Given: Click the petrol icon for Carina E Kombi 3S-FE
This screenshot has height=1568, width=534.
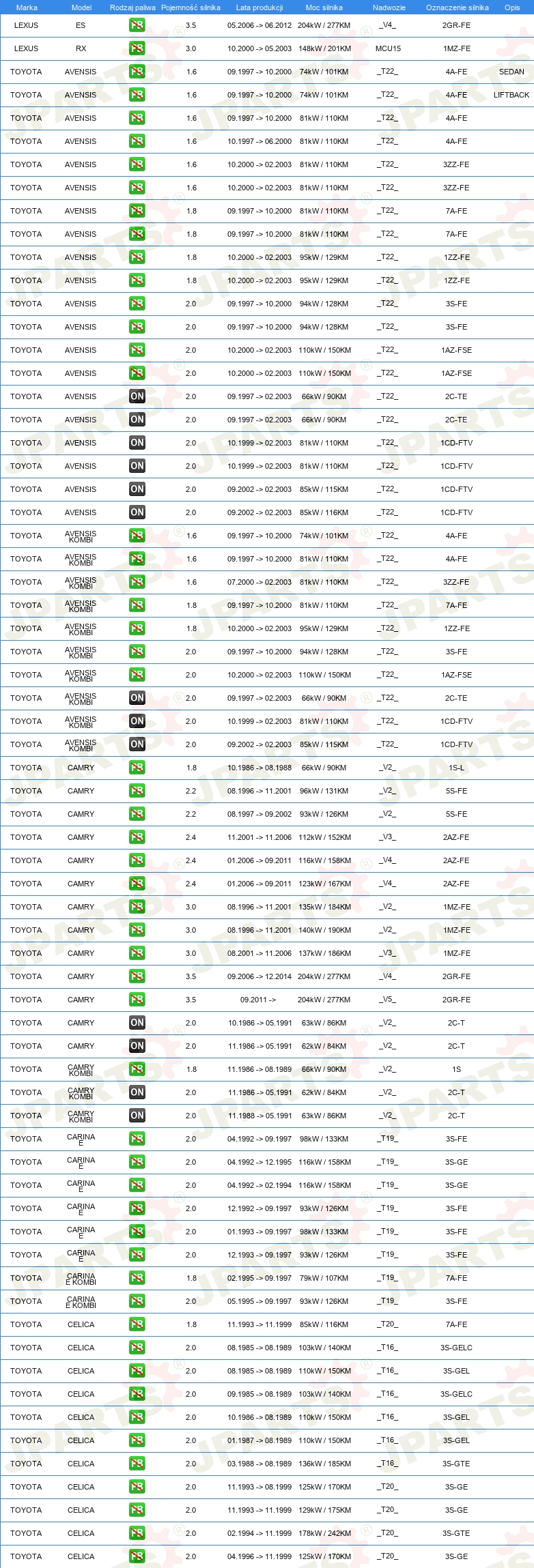Looking at the screenshot, I should (137, 1301).
